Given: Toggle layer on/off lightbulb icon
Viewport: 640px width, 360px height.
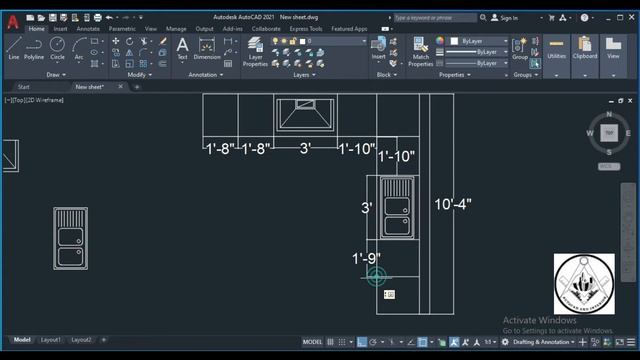Looking at the screenshot, I should pos(275,41).
